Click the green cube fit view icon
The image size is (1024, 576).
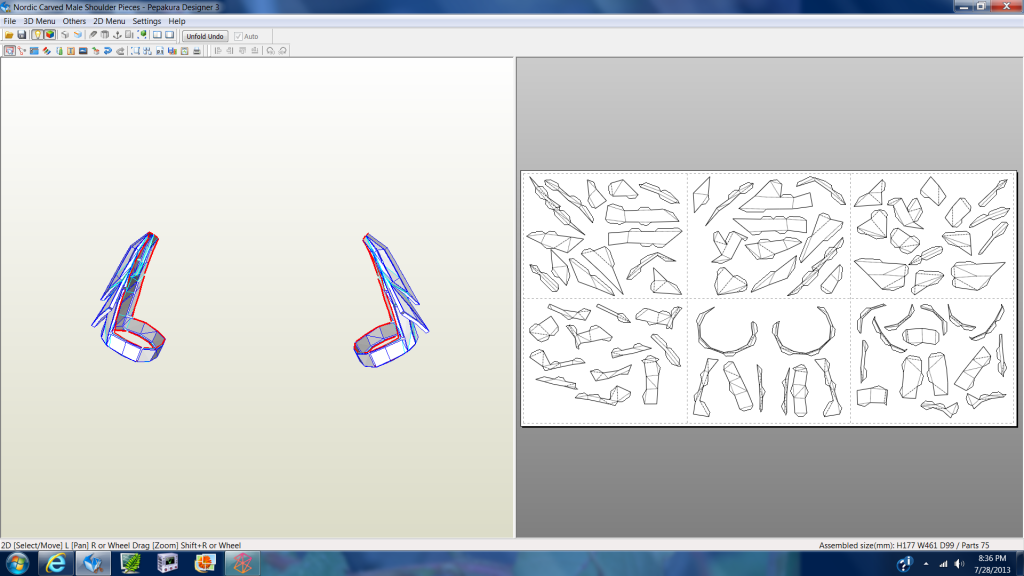(x=142, y=35)
